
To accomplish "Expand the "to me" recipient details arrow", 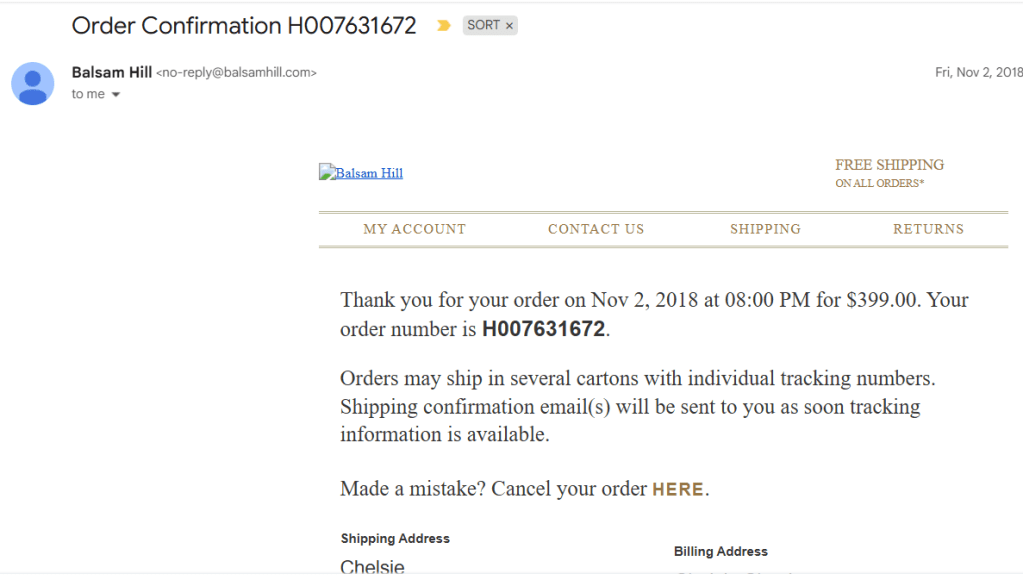I will [x=116, y=95].
